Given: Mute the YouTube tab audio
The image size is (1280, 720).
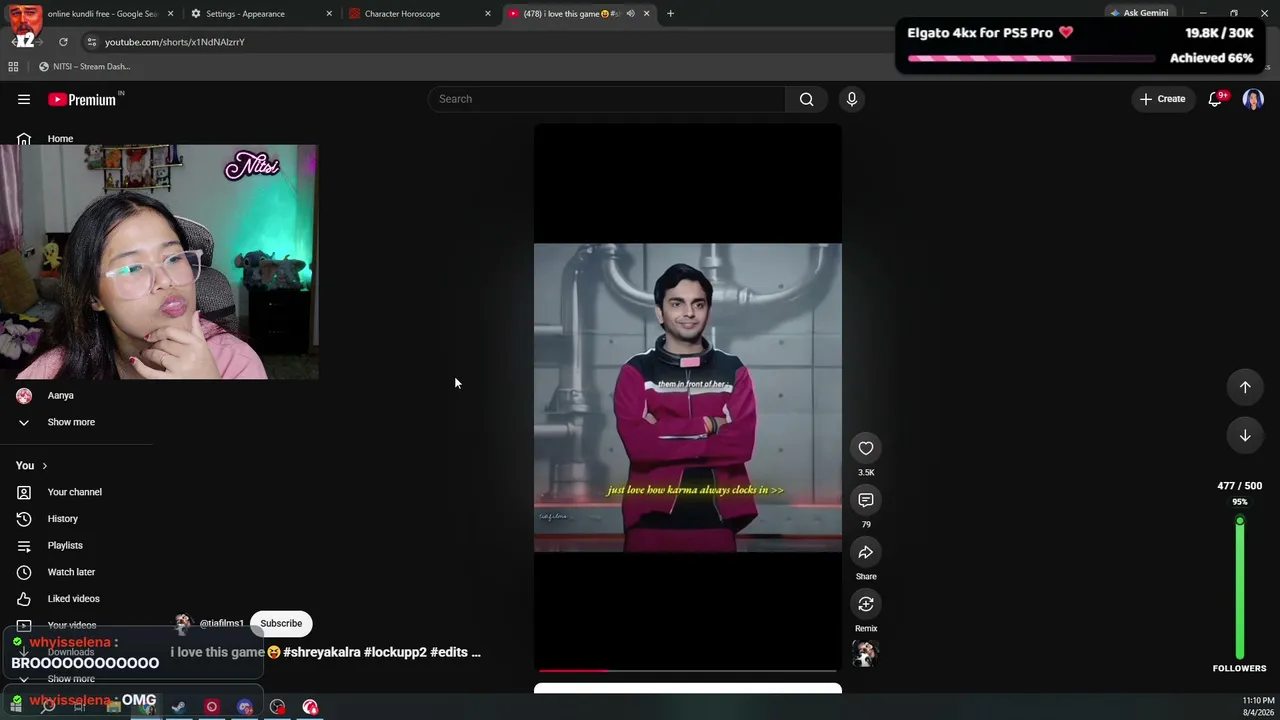Looking at the screenshot, I should pyautogui.click(x=630, y=14).
